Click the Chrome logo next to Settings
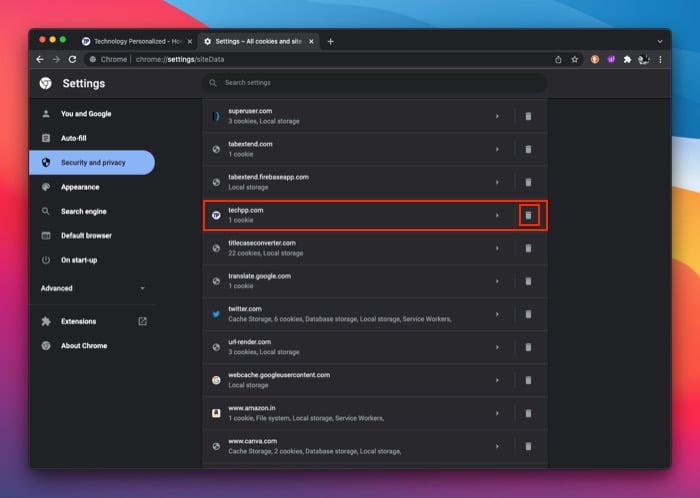700x498 pixels. [46, 83]
